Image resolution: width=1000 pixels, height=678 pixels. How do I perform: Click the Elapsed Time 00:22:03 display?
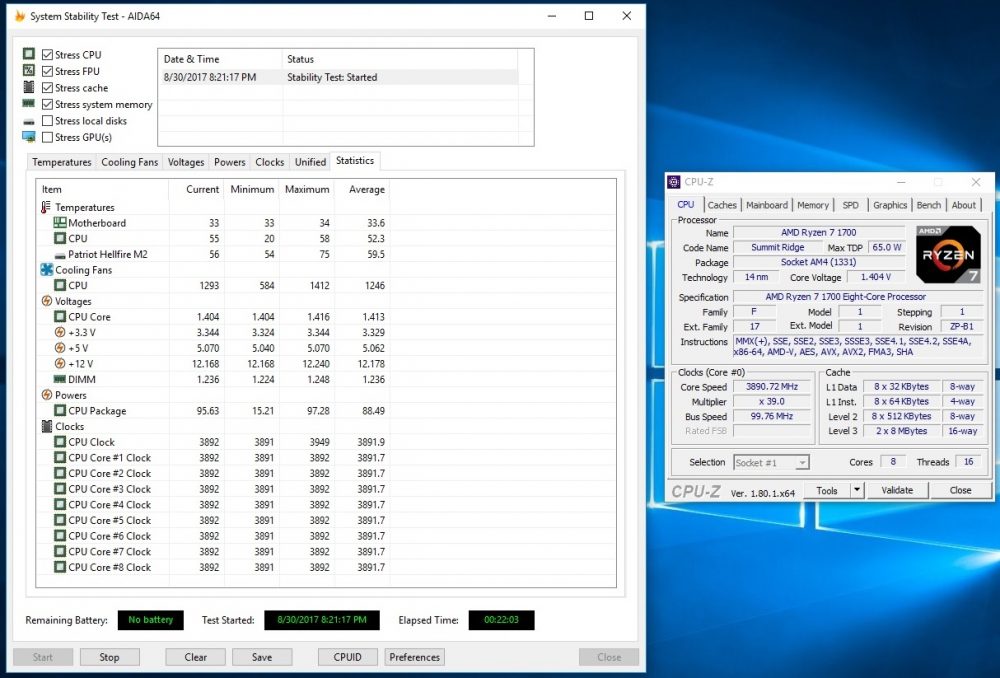click(x=501, y=620)
